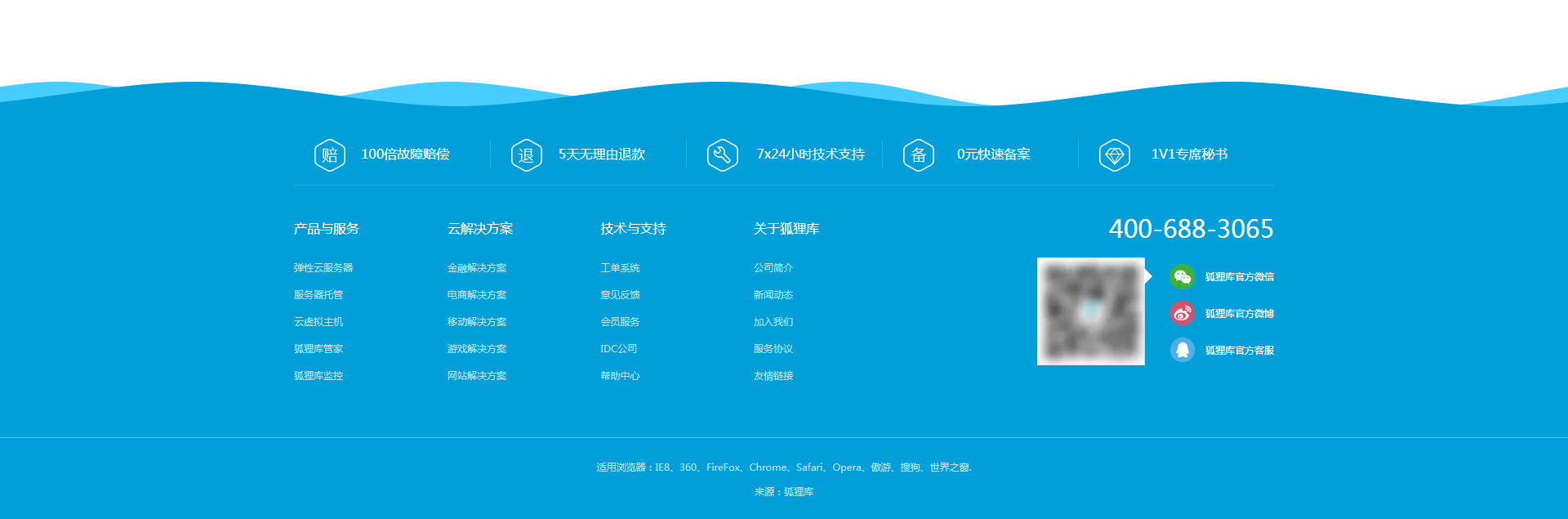Open the QQ penguin customer service icon
This screenshot has height=519, width=1568.
1182,350
